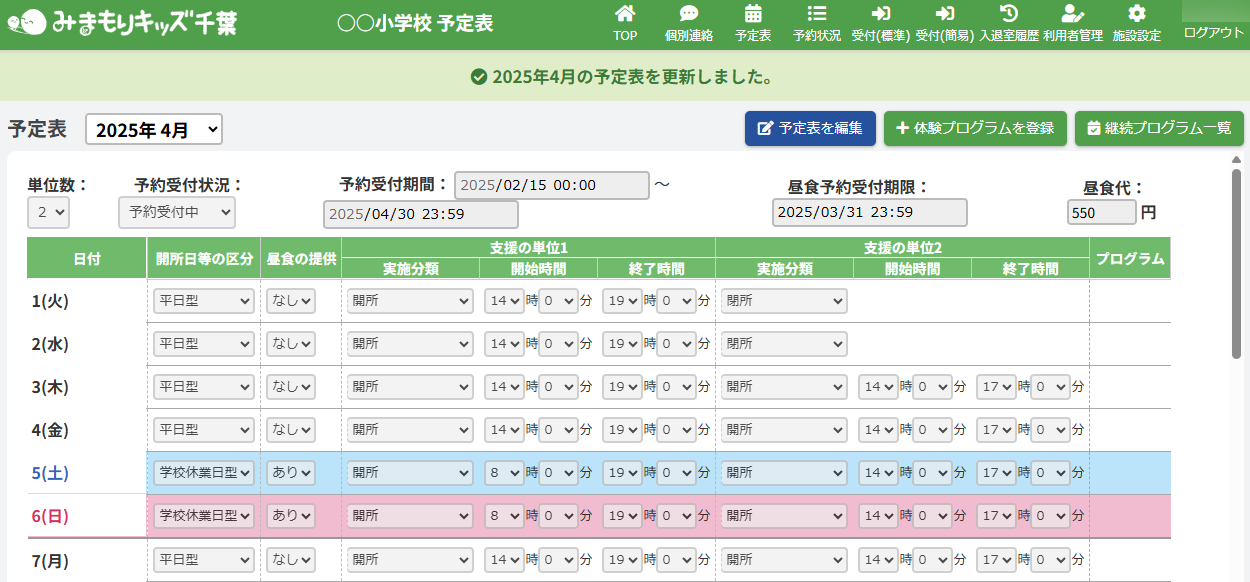Click 体験プログラムを登録 button
Image resolution: width=1250 pixels, height=582 pixels.
pos(975,129)
